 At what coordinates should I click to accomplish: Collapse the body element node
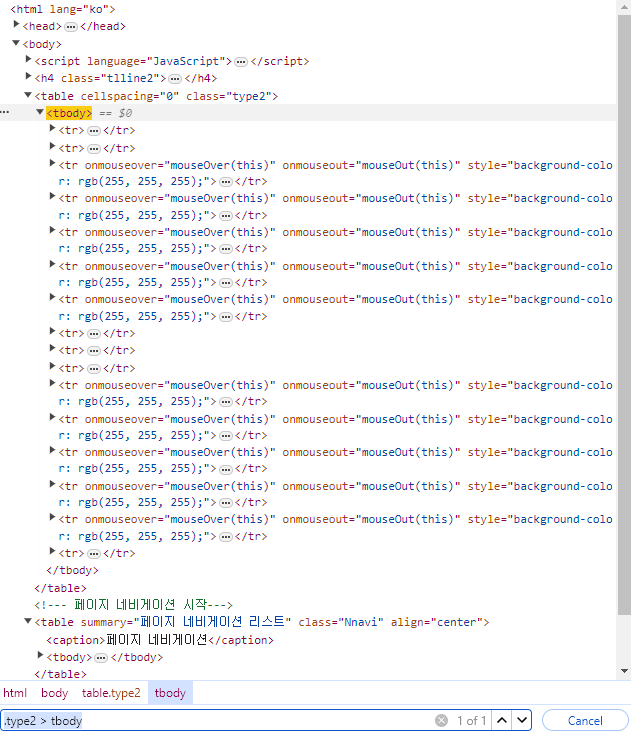(16, 43)
